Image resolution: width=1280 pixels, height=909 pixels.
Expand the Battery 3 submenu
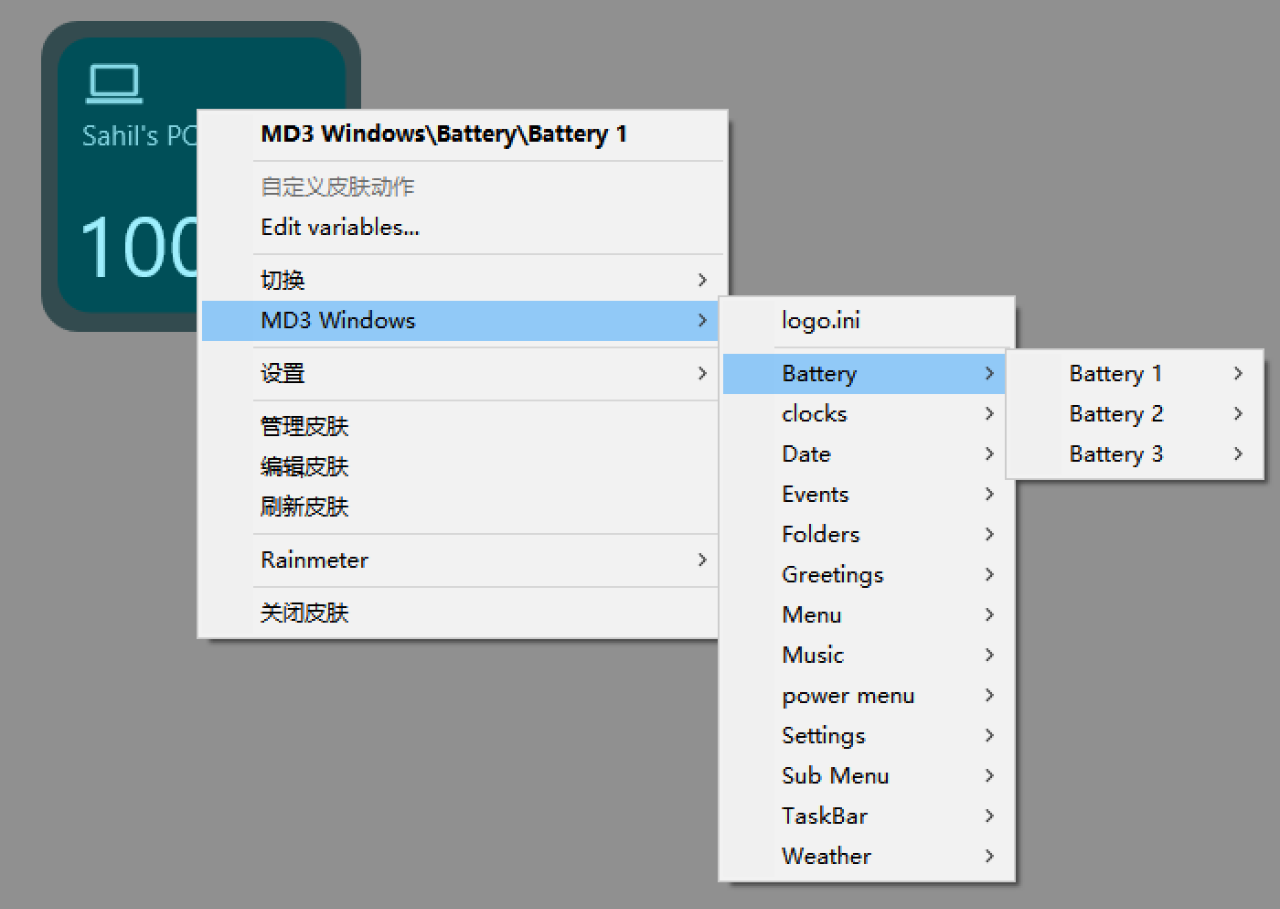(x=1238, y=453)
